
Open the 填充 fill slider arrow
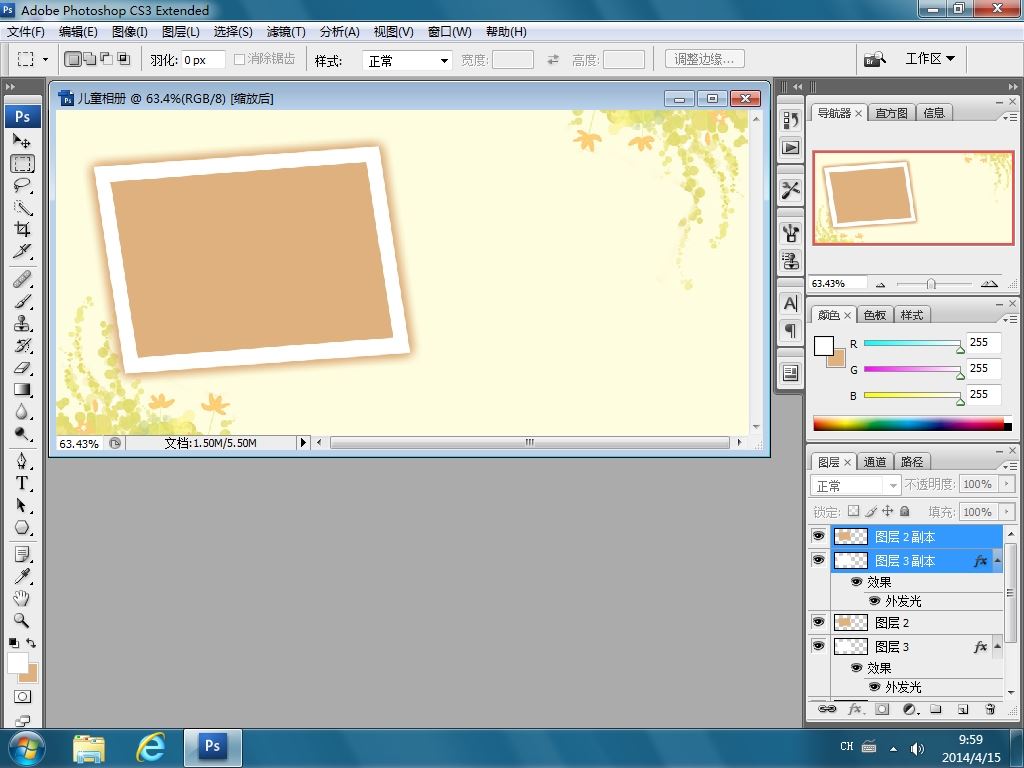click(1006, 511)
